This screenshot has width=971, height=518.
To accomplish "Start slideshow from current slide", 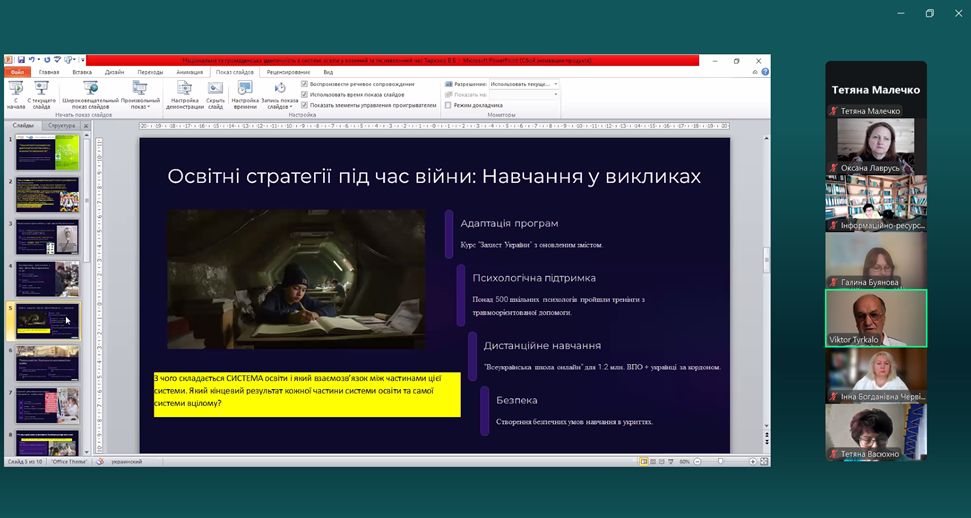I will pyautogui.click(x=42, y=93).
